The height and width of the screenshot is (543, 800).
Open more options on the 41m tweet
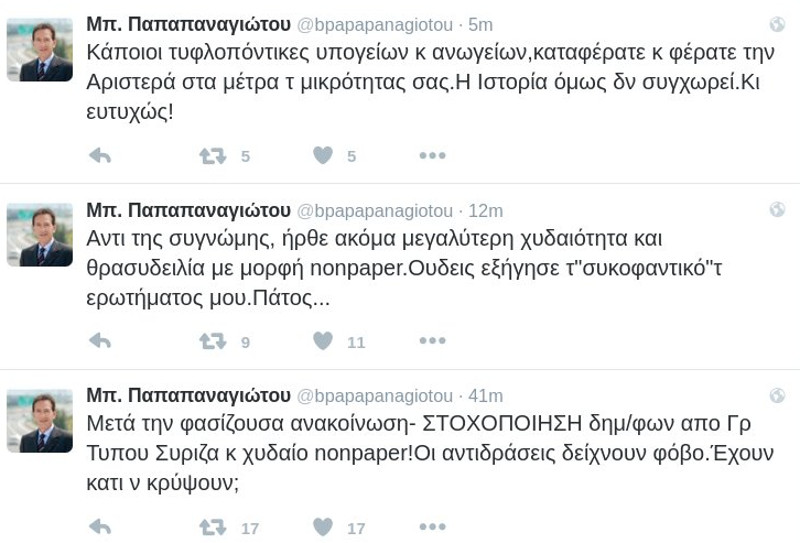click(432, 527)
